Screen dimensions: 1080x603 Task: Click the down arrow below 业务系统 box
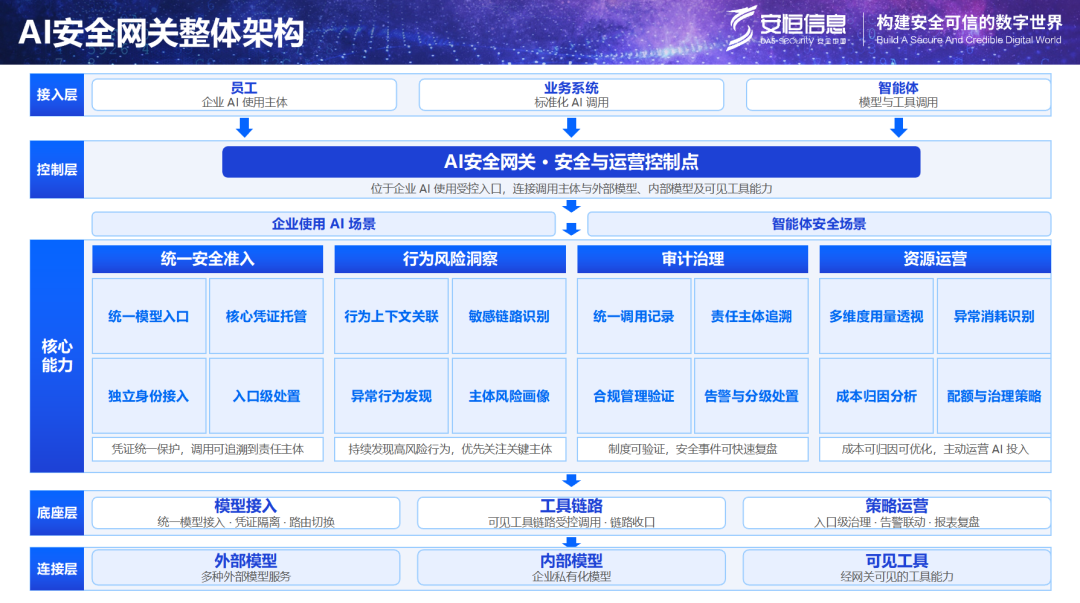(x=571, y=127)
